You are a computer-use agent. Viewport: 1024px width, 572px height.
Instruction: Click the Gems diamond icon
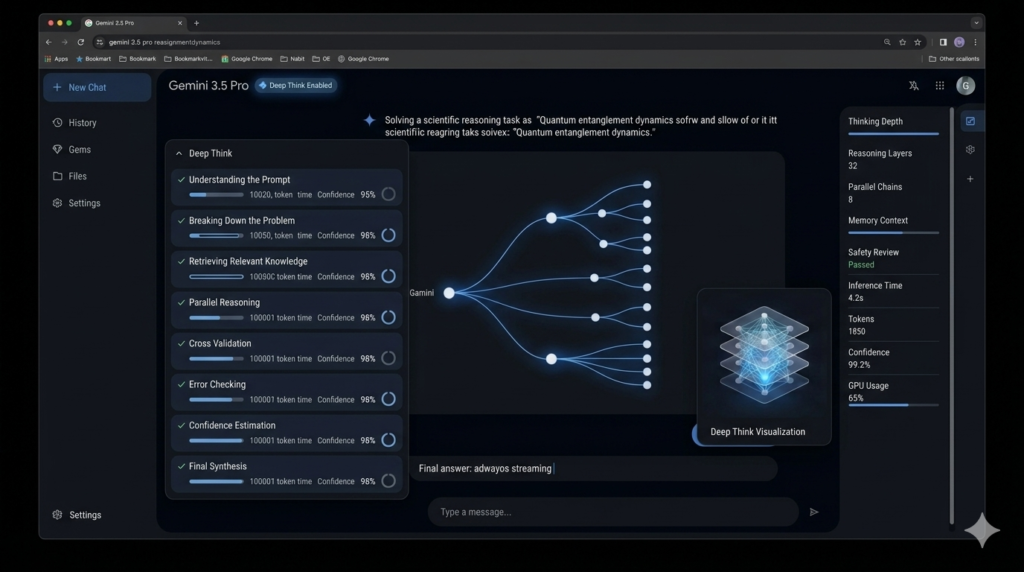coord(57,150)
